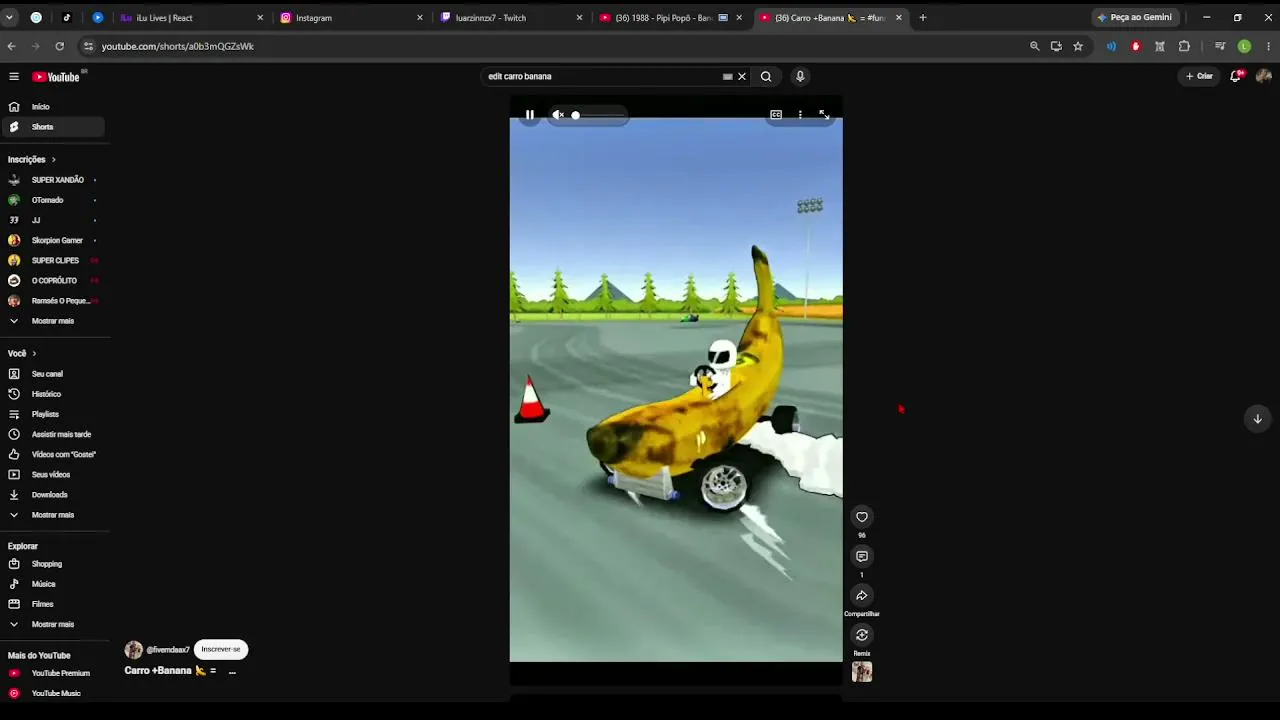Bookmark this page with the star
This screenshot has height=720, width=1280.
click(x=1078, y=46)
